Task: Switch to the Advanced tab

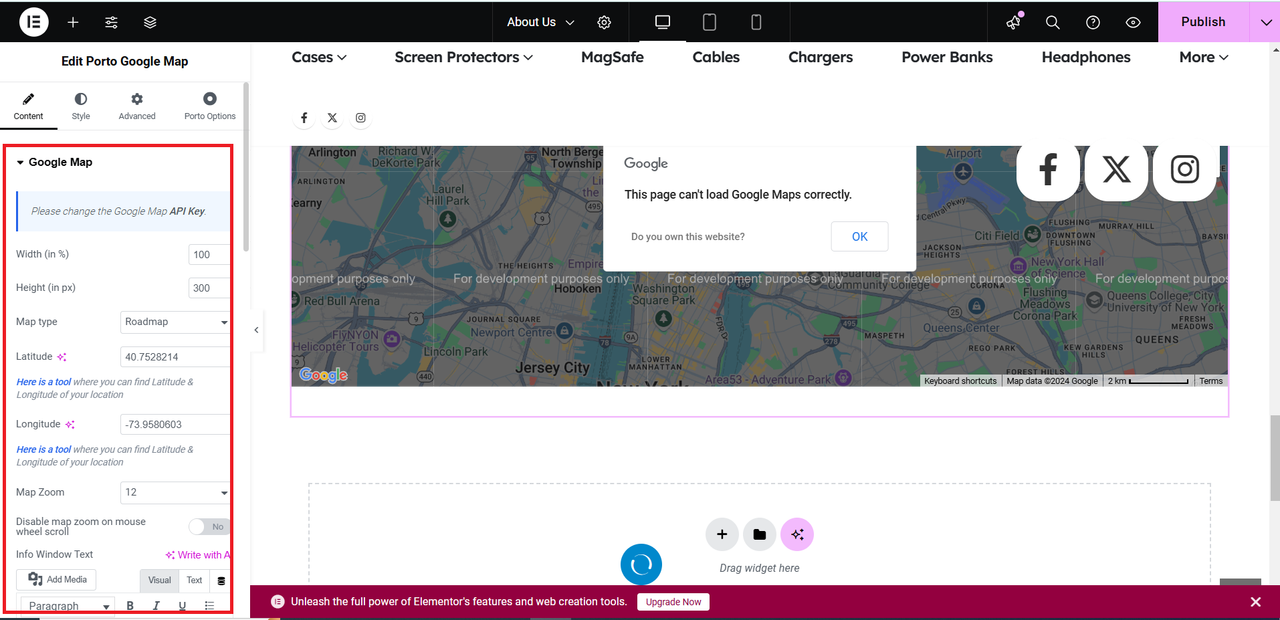Action: point(137,106)
